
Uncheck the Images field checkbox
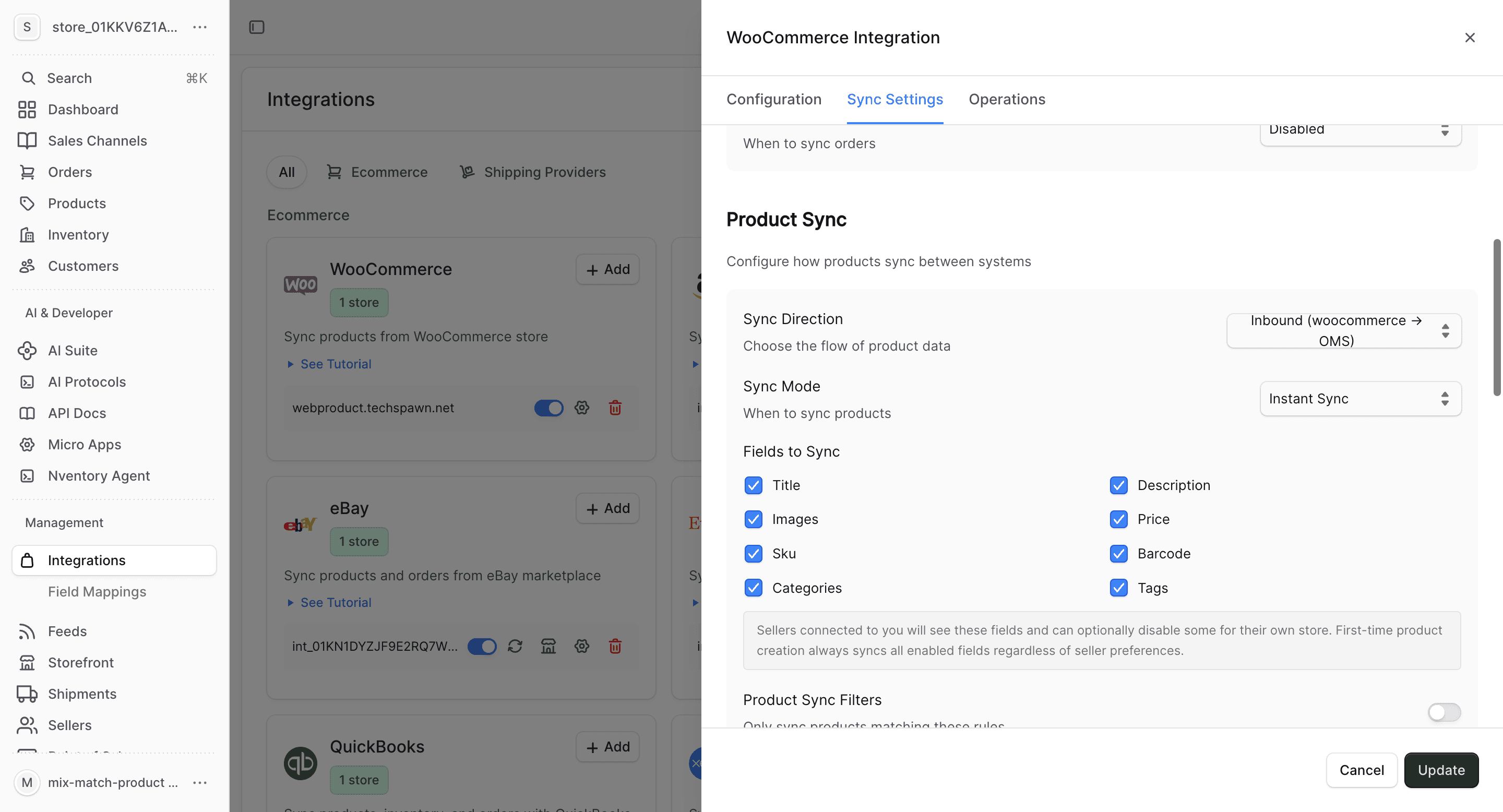[753, 519]
